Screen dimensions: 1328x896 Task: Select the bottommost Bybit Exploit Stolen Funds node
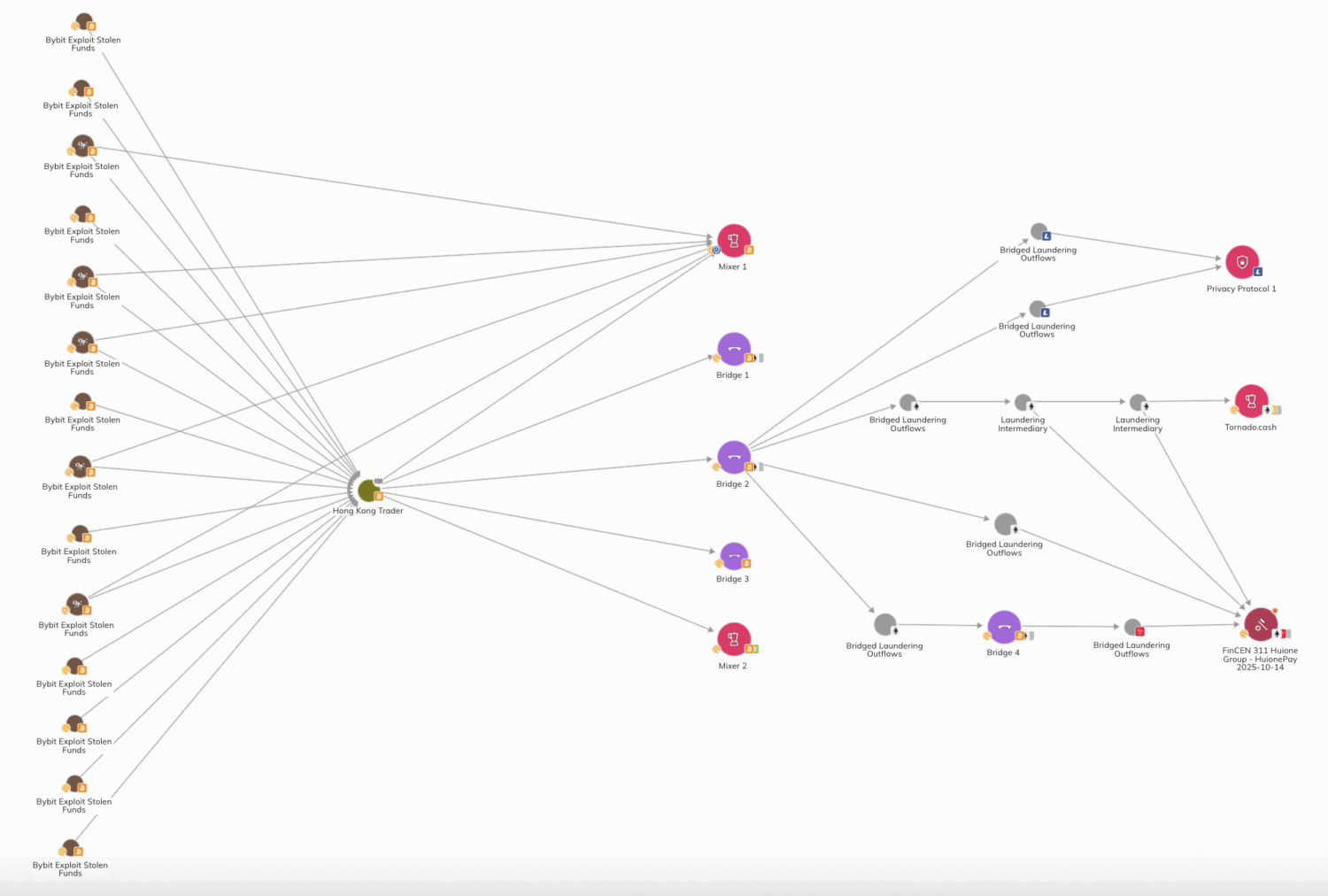click(71, 848)
